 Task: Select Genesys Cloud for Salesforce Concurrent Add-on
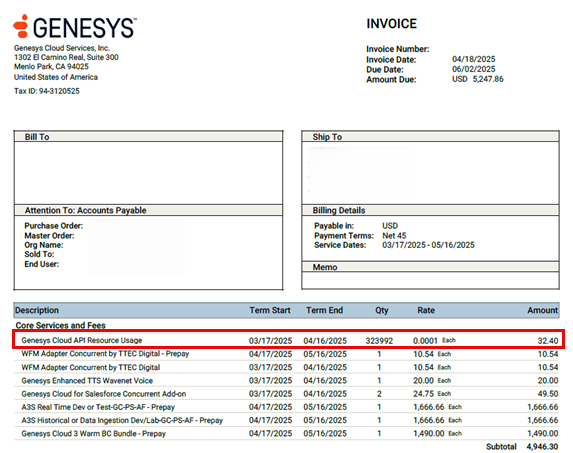pyautogui.click(x=104, y=394)
